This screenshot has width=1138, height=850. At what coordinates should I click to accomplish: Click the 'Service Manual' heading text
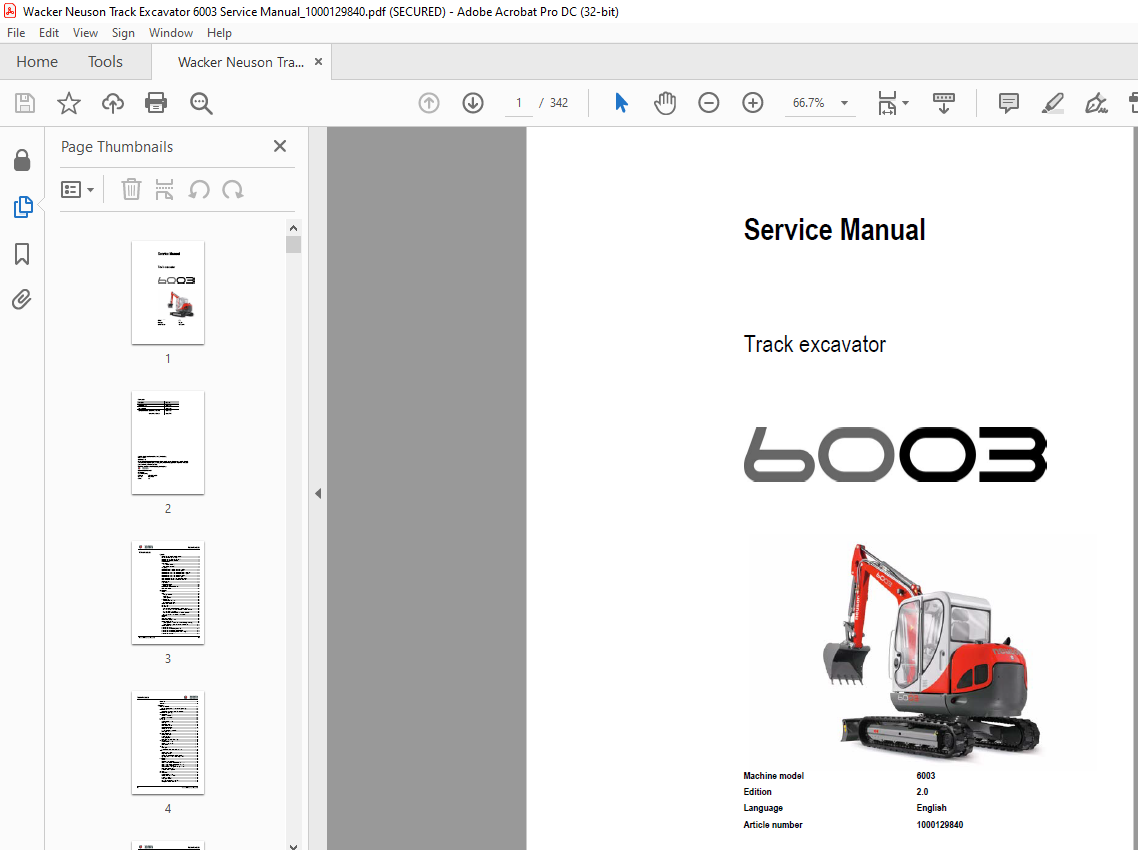834,230
